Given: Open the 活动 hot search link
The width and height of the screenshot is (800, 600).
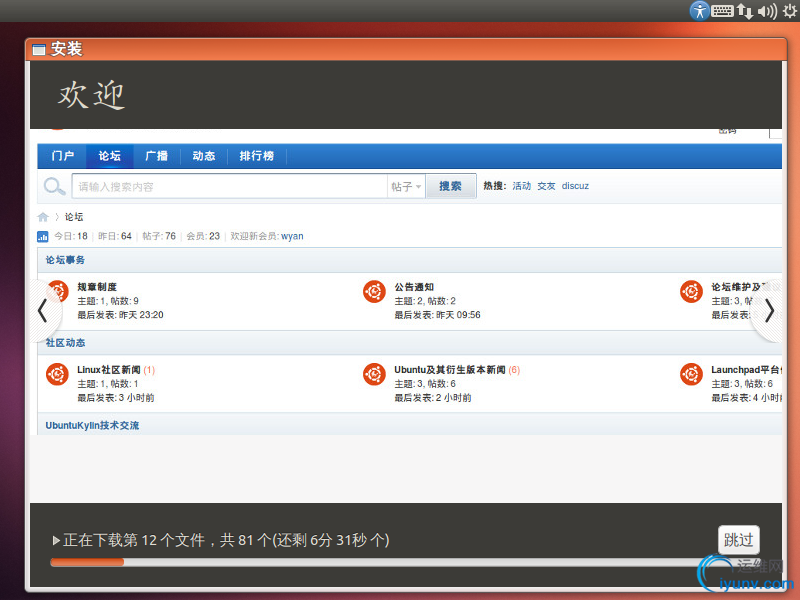Looking at the screenshot, I should (521, 186).
